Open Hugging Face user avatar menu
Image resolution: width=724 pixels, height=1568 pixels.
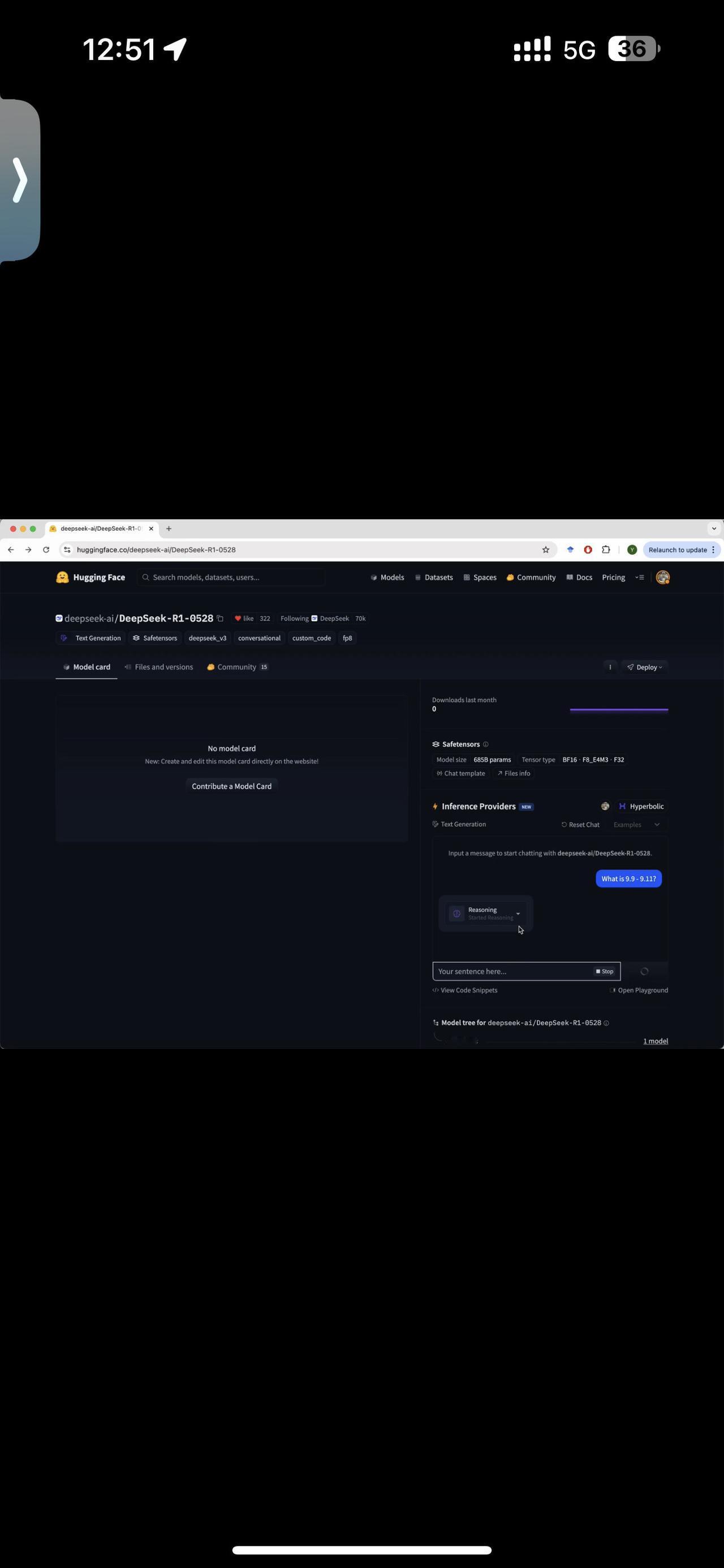(662, 577)
